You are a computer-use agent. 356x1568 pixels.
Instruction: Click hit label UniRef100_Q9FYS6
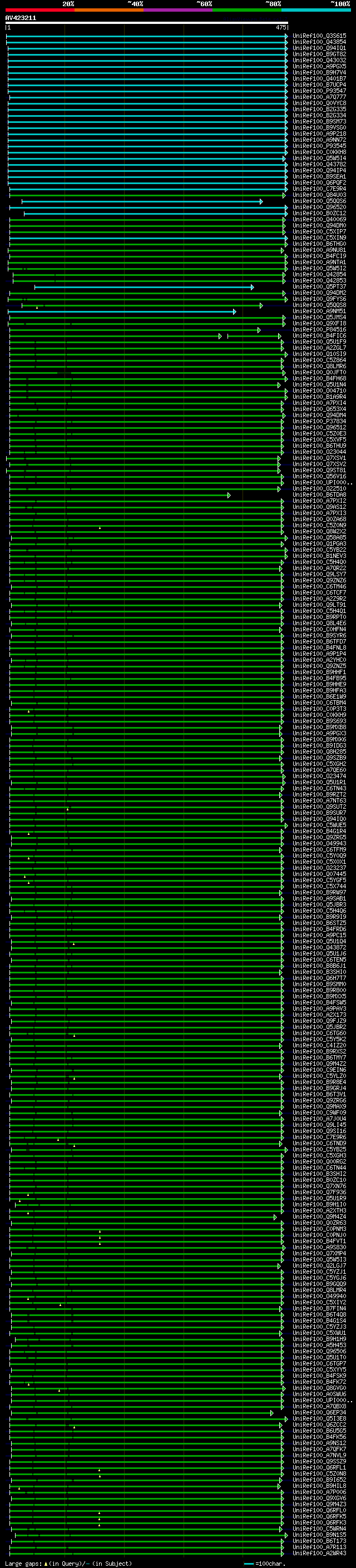(x=319, y=299)
